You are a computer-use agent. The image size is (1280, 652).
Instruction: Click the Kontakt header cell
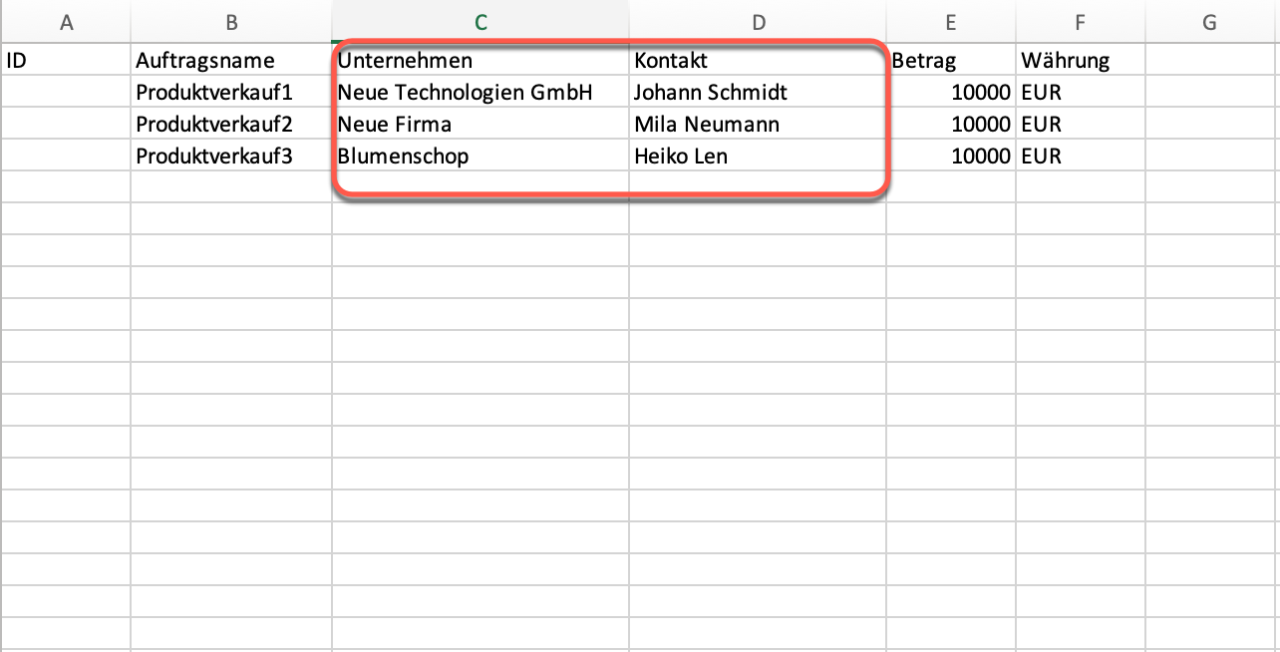click(x=758, y=60)
